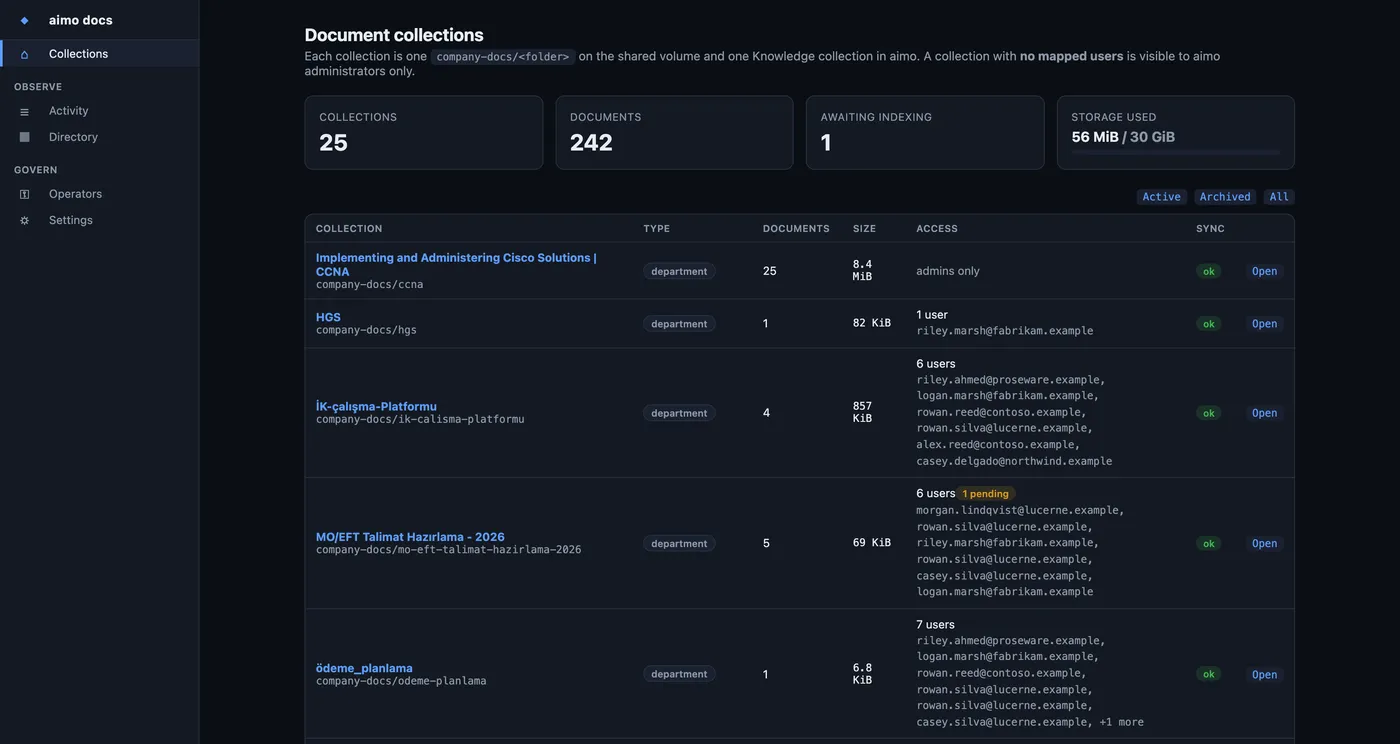Click the company-docs/<folder> code snippet
The width and height of the screenshot is (1400, 744).
[x=503, y=57]
